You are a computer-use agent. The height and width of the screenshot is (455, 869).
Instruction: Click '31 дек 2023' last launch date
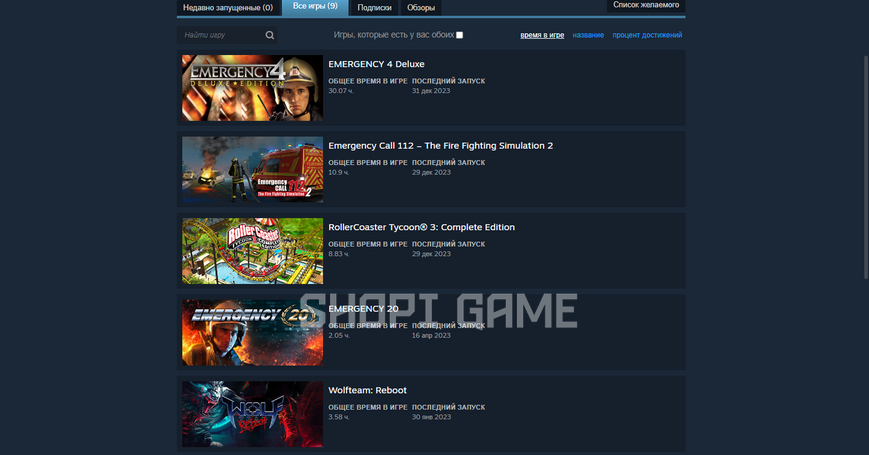[431, 91]
